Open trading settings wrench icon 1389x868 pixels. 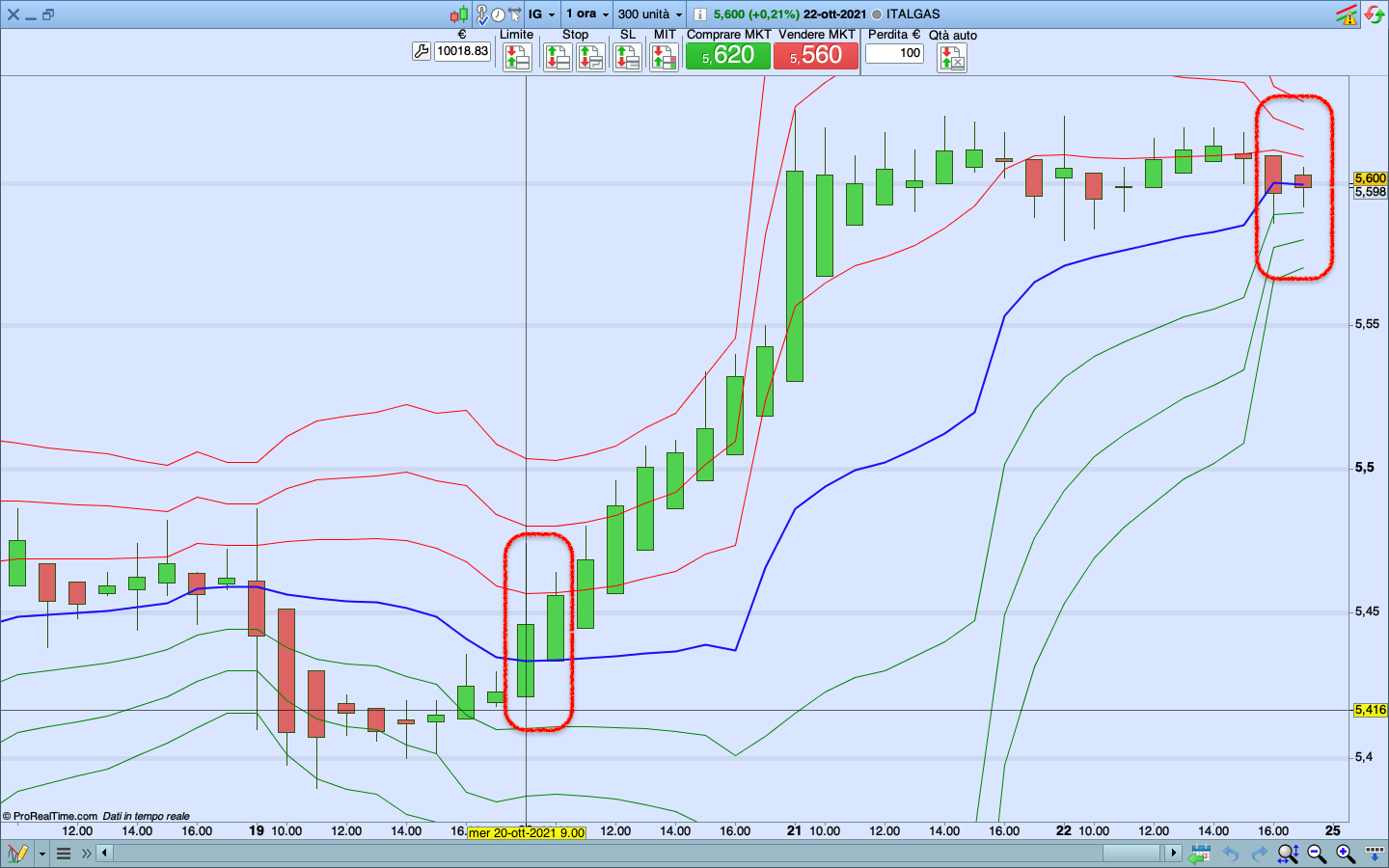tap(422, 51)
